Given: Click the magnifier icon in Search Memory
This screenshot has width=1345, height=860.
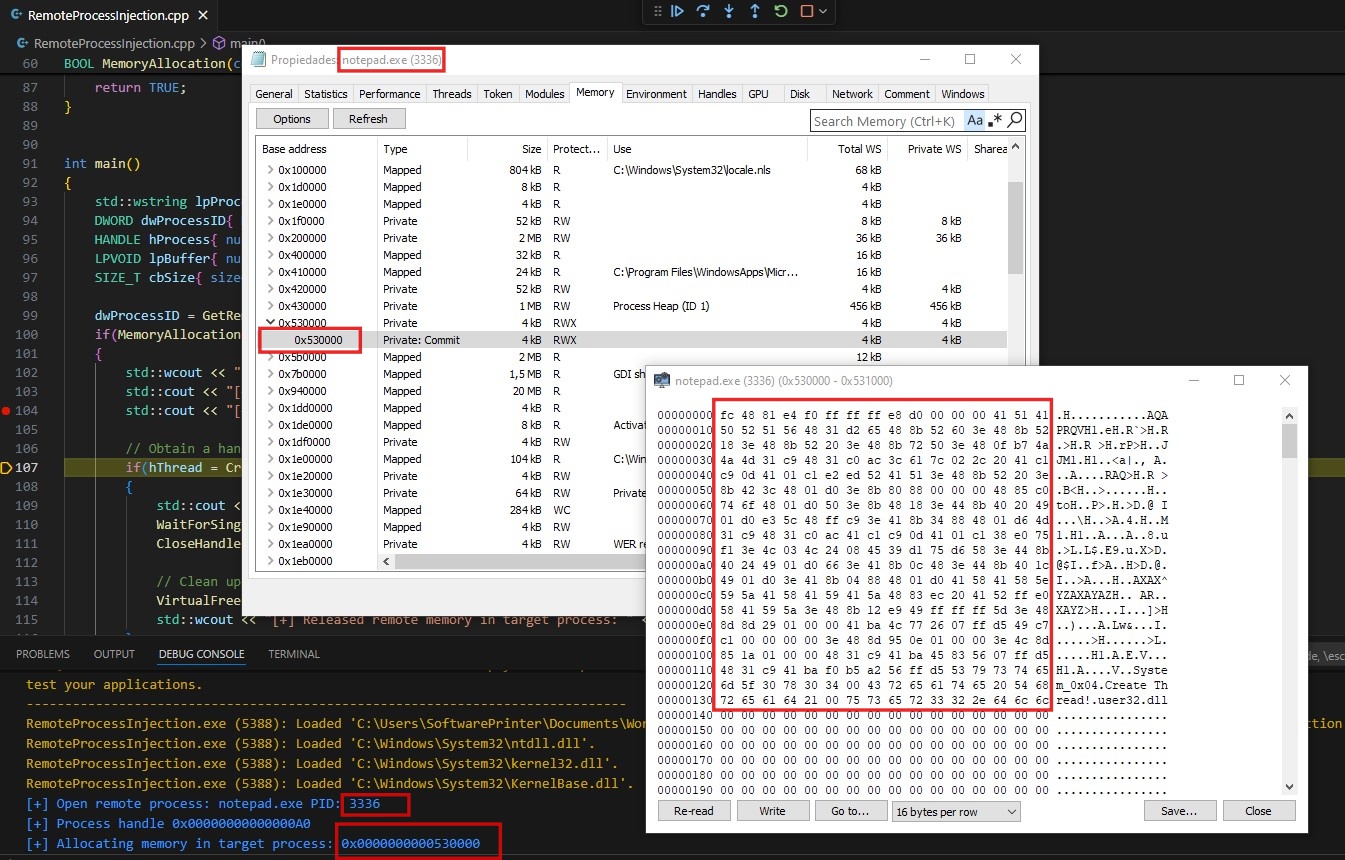Looking at the screenshot, I should tap(1014, 121).
